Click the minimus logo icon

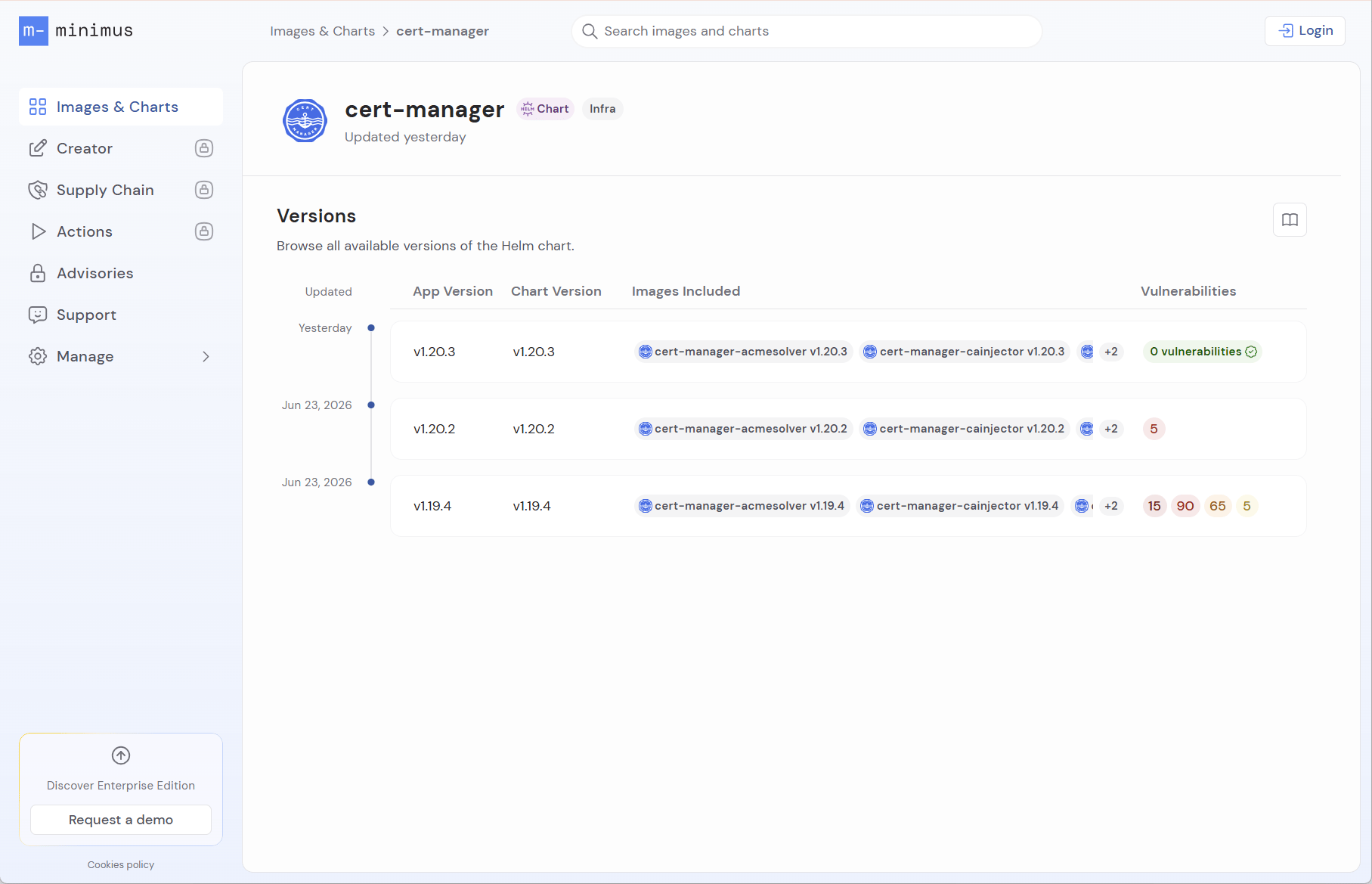coord(33,31)
